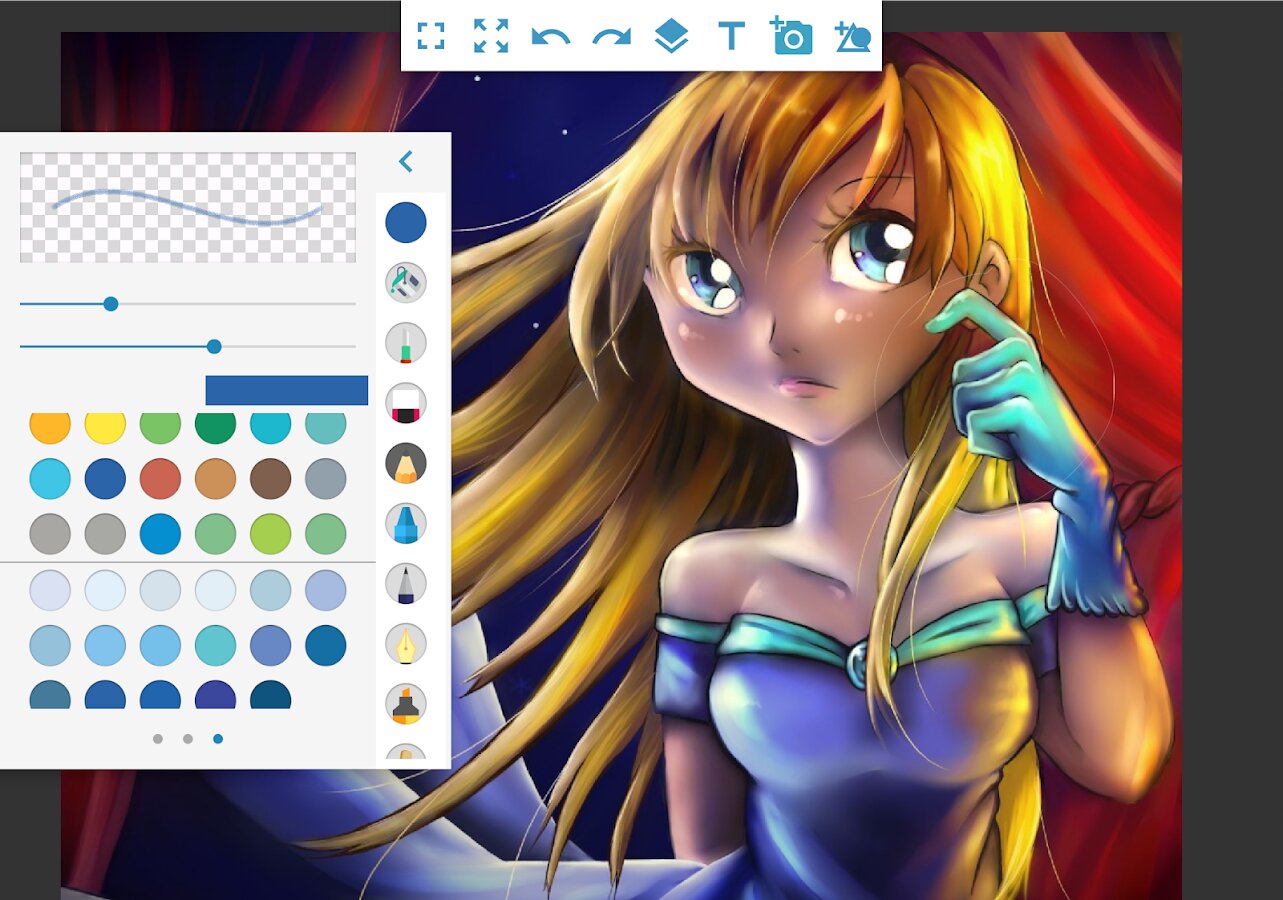The image size is (1283, 900).
Task: Open the Layers panel
Action: coord(671,36)
